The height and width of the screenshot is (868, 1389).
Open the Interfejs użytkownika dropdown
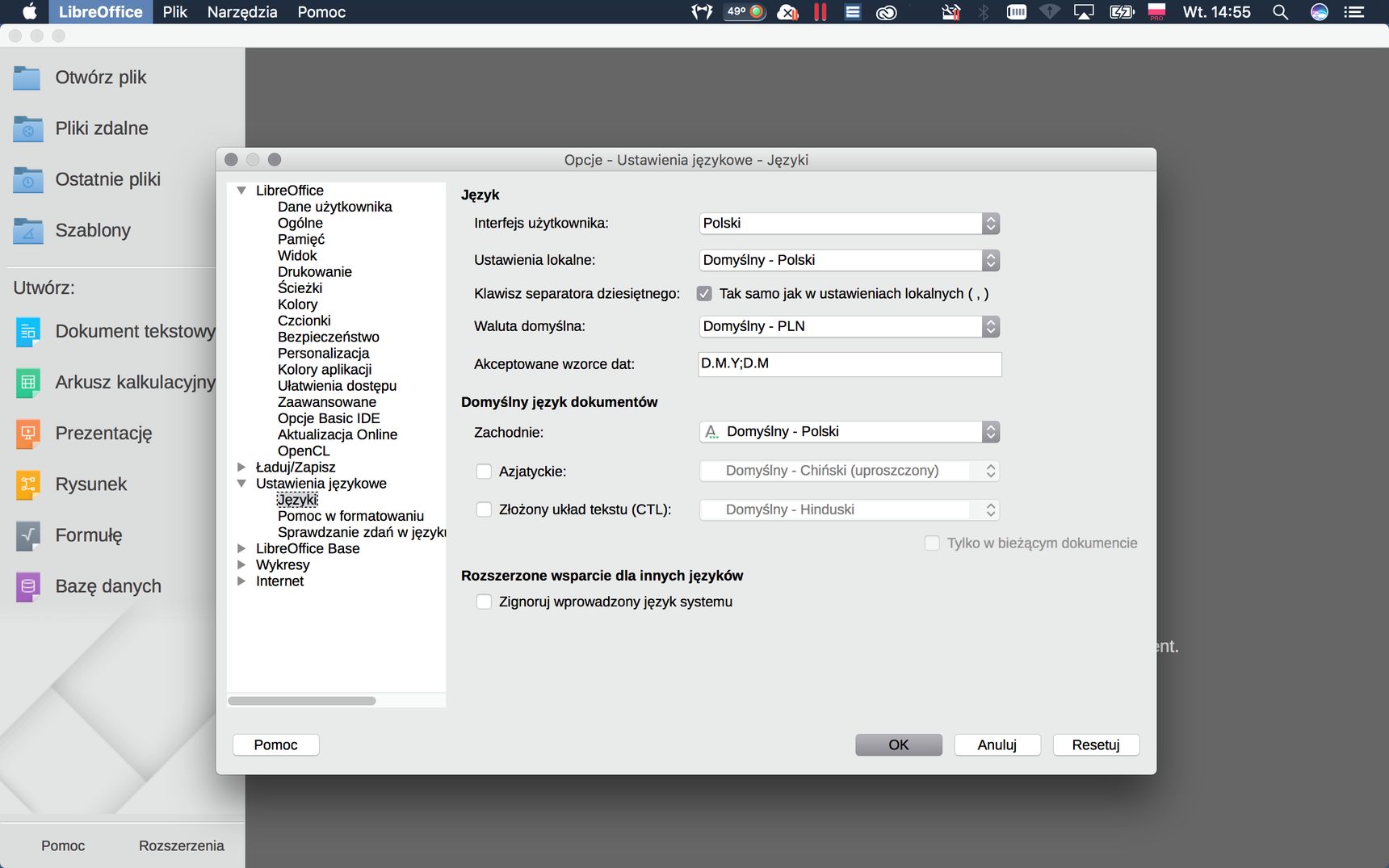pos(850,224)
